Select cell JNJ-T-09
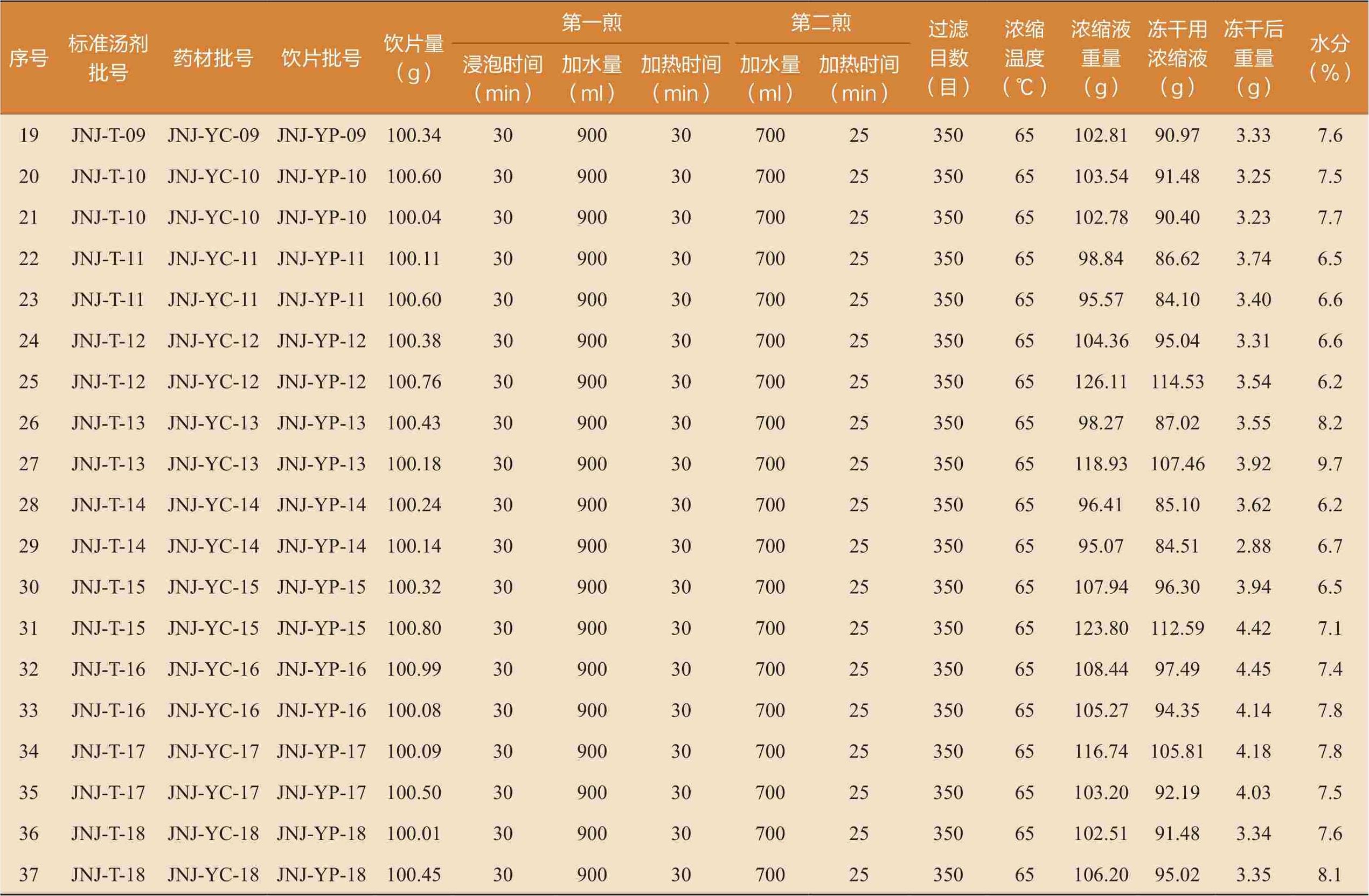Image resolution: width=1369 pixels, height=896 pixels. 108,135
